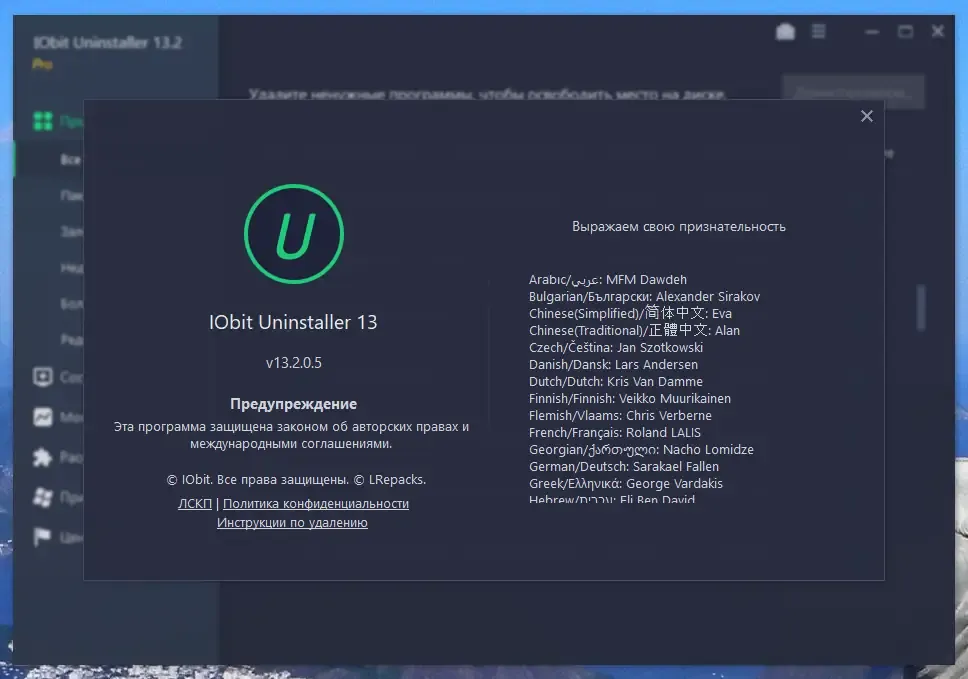Open the Инструкции по удалению link

[292, 522]
